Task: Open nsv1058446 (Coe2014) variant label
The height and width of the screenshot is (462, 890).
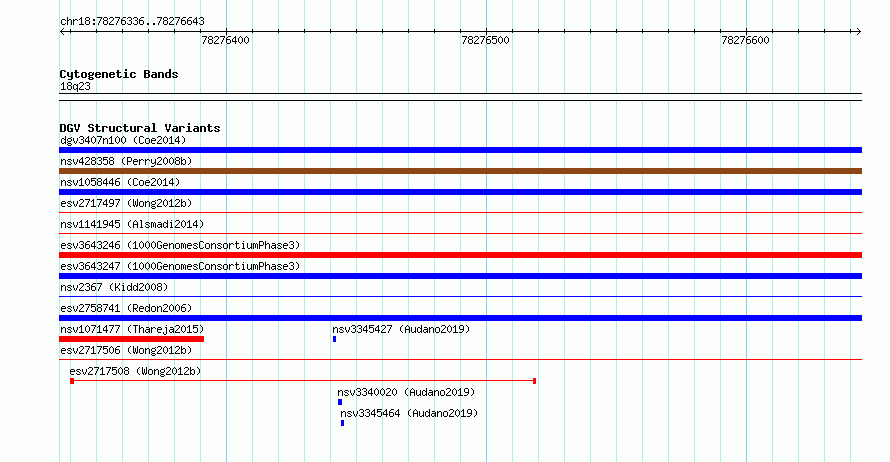Action: [120, 182]
